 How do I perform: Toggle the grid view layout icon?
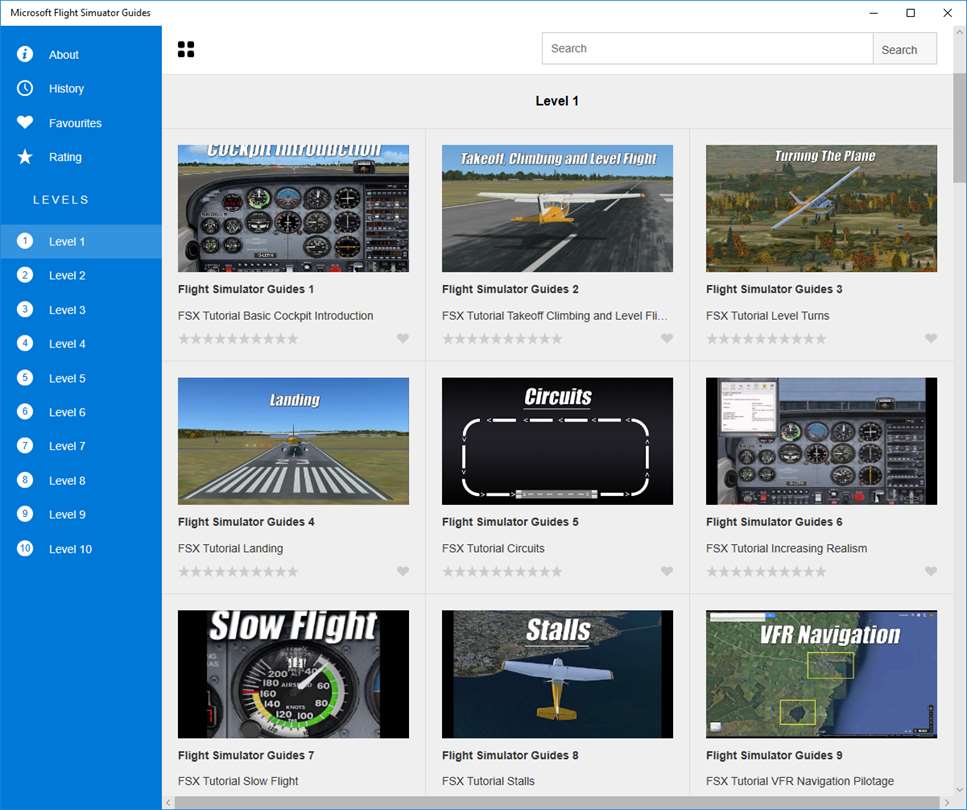[186, 49]
